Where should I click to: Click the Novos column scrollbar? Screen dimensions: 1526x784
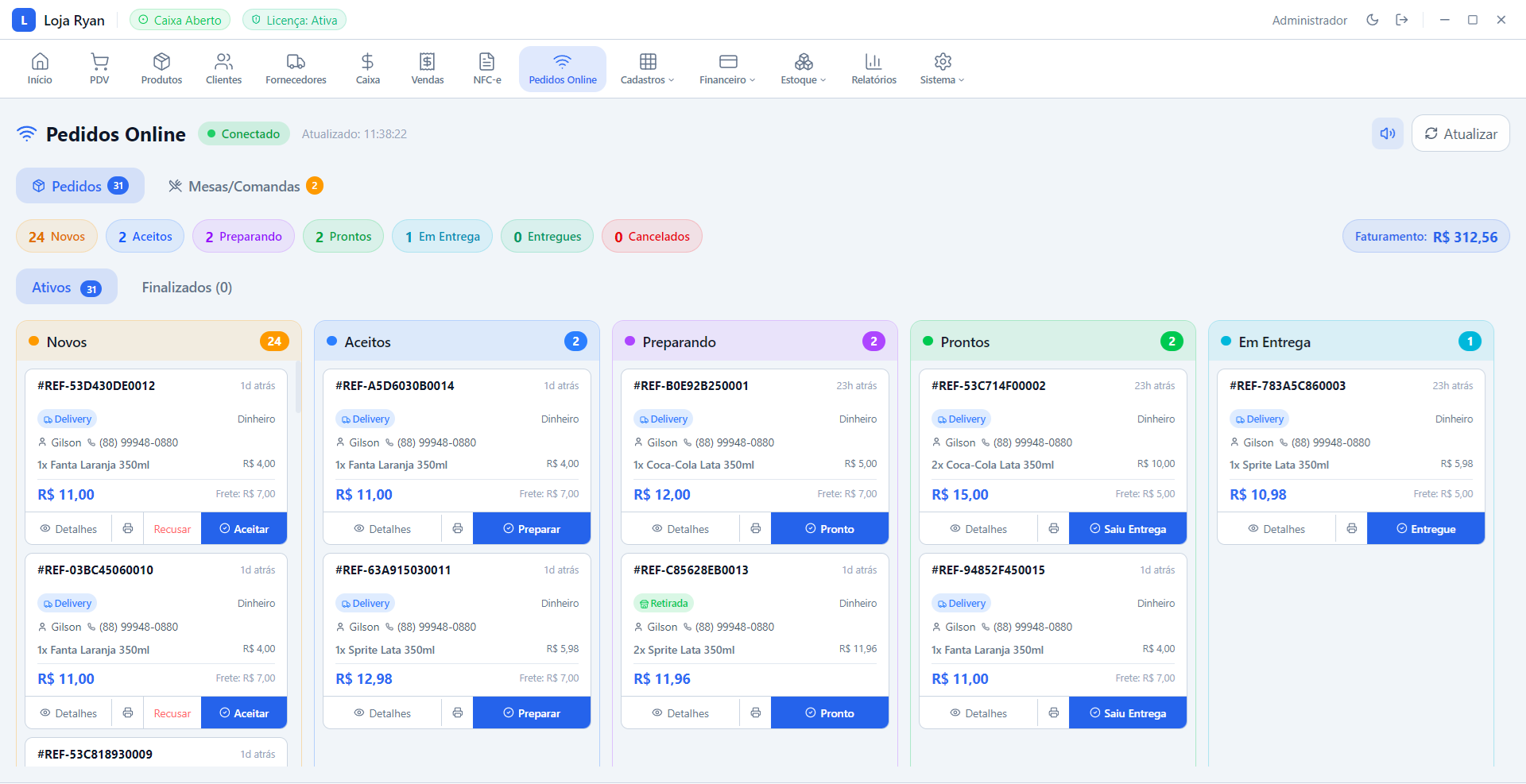click(298, 389)
